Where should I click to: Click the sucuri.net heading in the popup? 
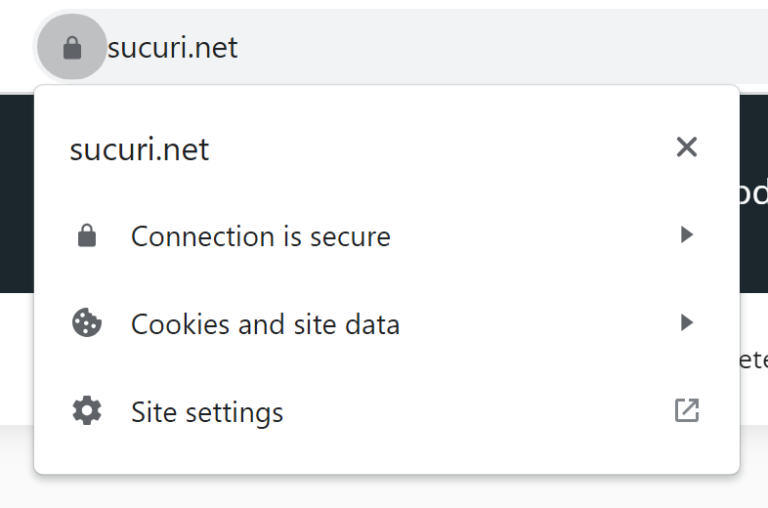point(139,149)
